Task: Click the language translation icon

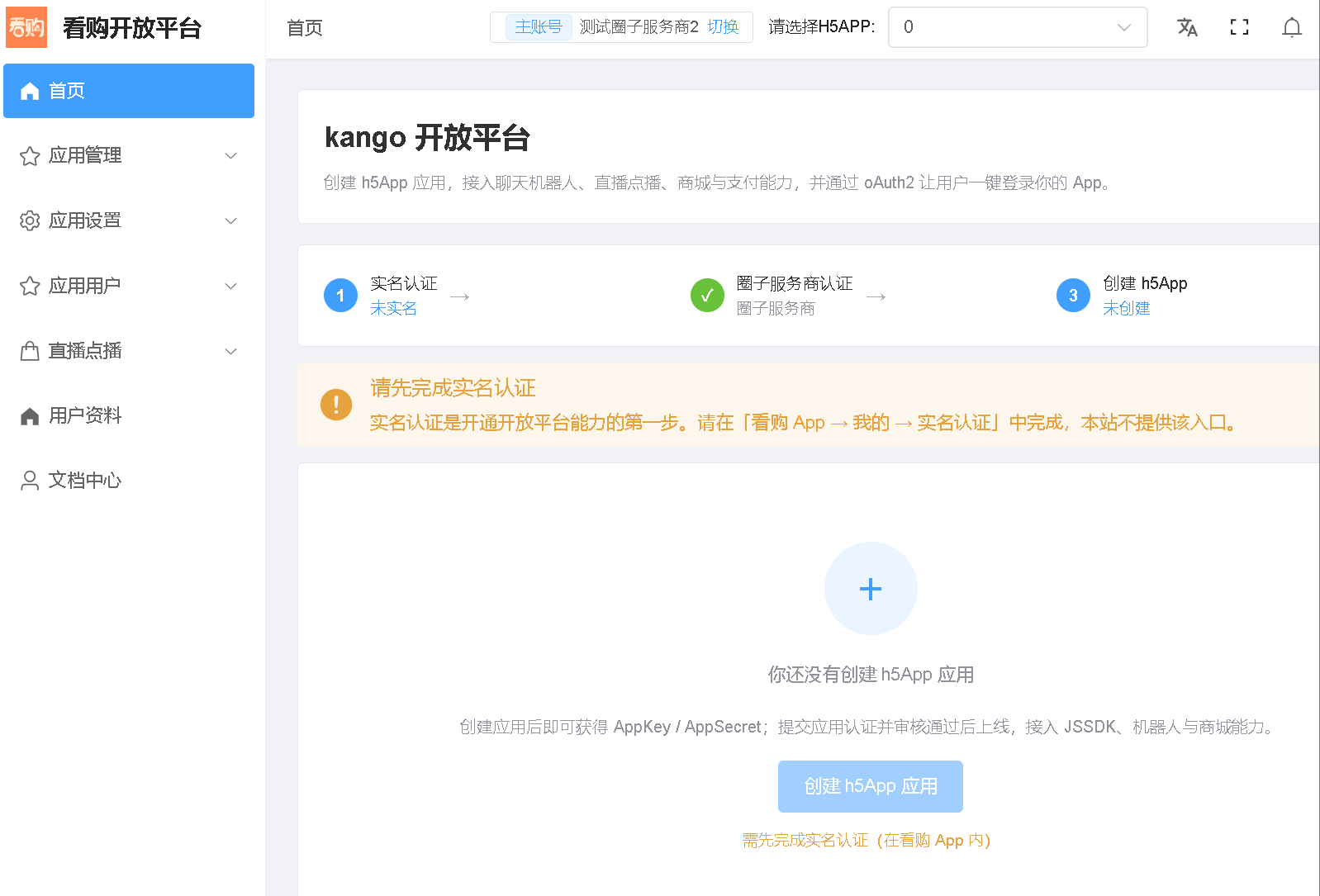Action: [1187, 27]
